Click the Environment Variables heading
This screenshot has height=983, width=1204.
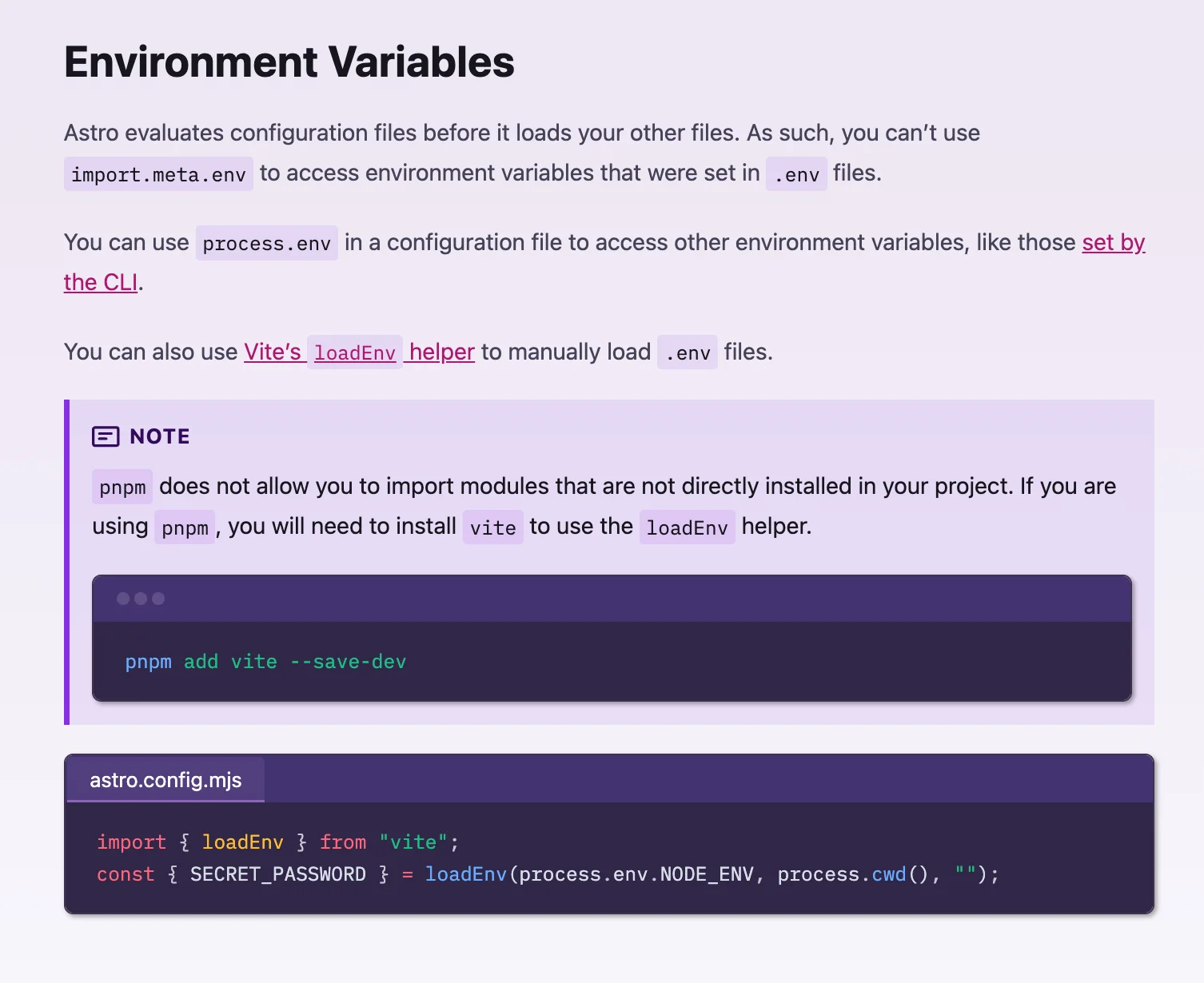(289, 62)
